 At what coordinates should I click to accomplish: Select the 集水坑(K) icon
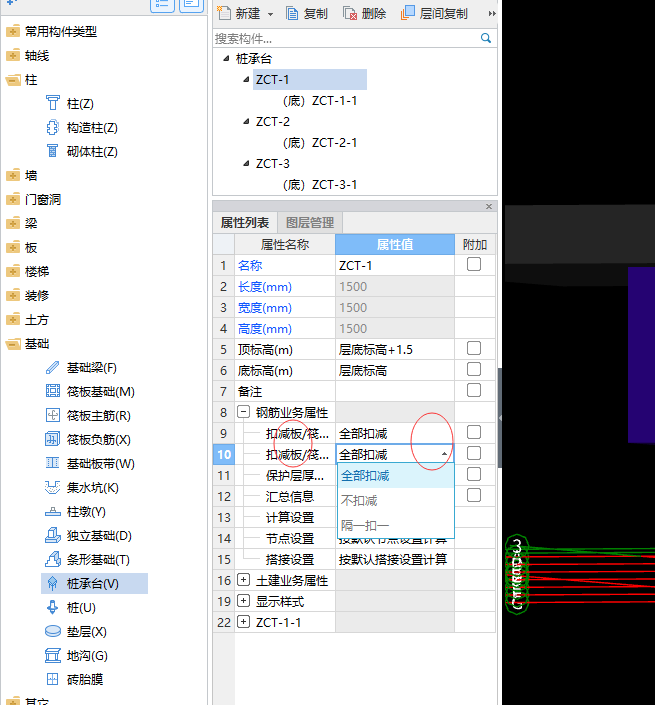coord(53,487)
